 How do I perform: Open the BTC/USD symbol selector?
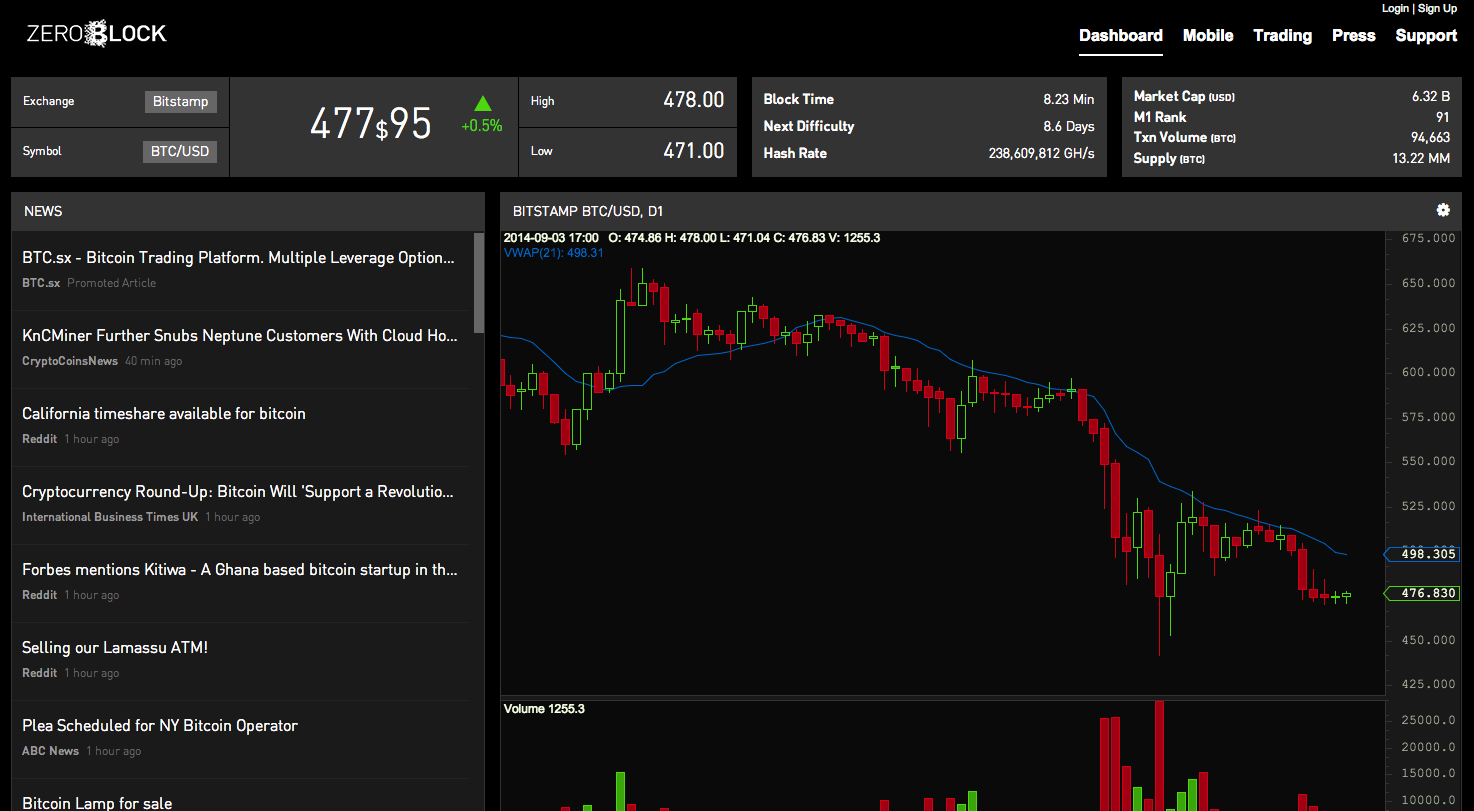click(181, 151)
